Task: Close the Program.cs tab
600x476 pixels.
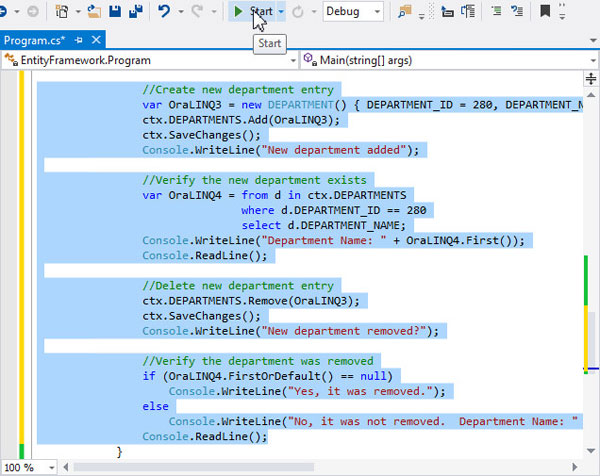Action: 97,40
